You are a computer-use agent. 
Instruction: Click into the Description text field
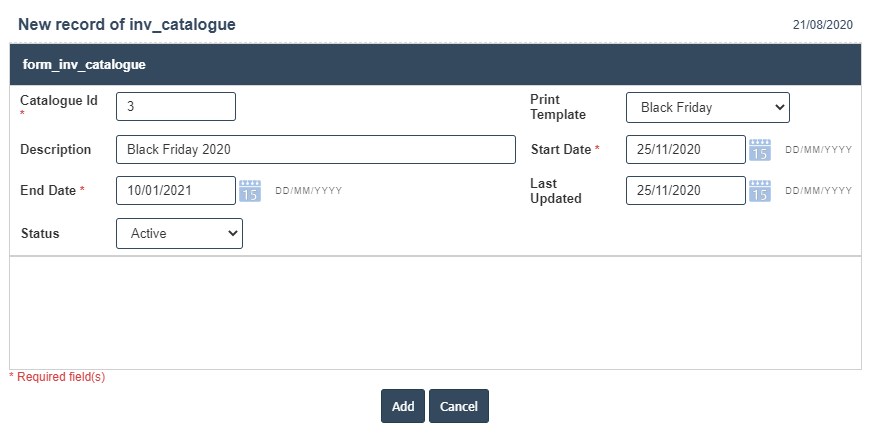tap(315, 150)
